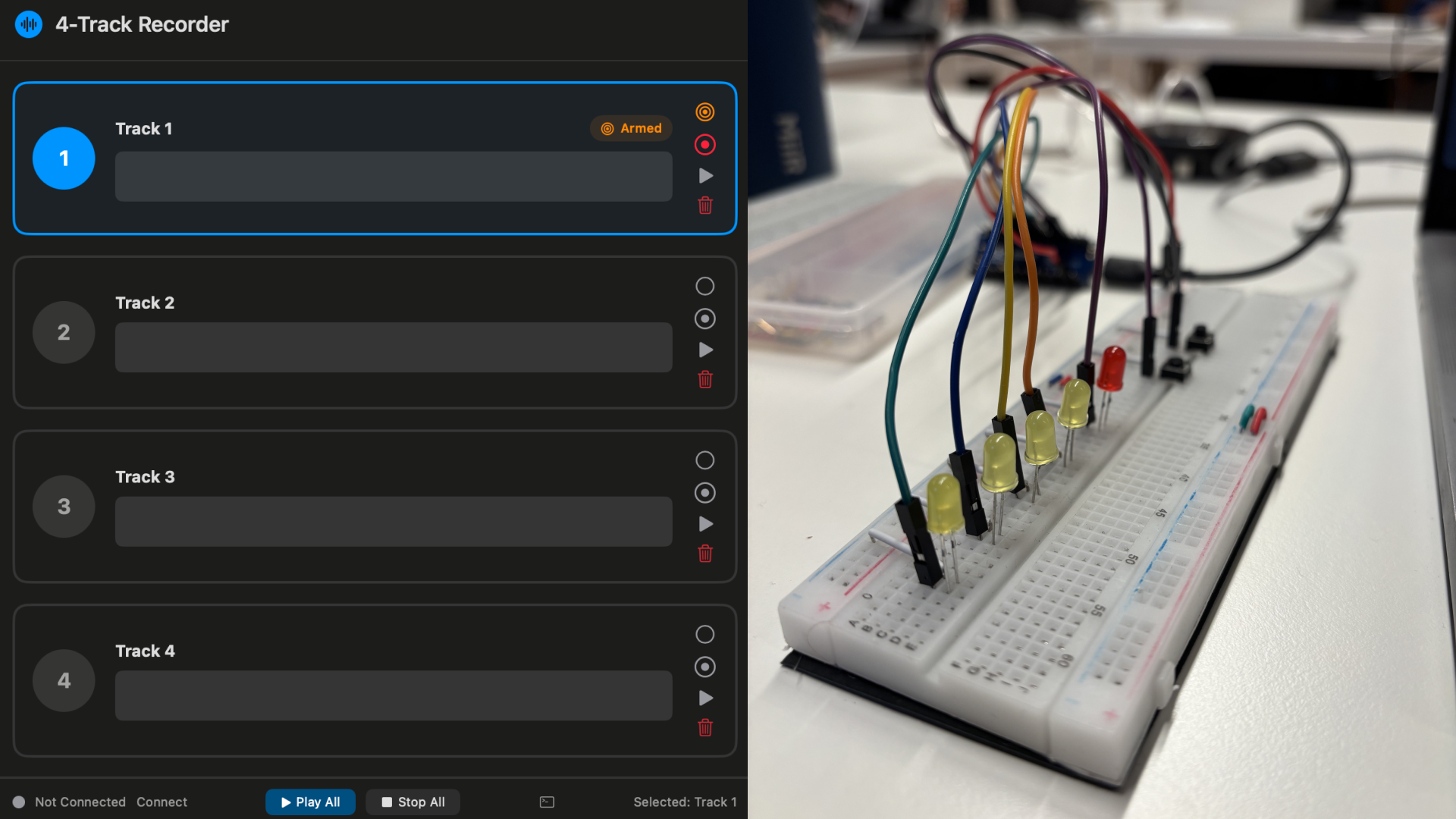Screen dimensions: 1456x819
Task: Disarm Track 1 using orange arm toggle
Action: pos(704,112)
